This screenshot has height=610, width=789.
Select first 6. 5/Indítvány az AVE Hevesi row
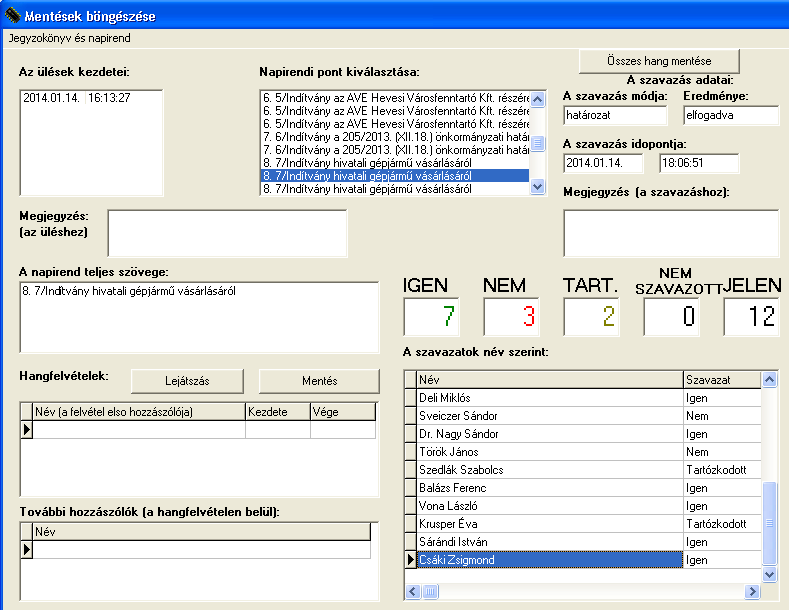[x=395, y=98]
